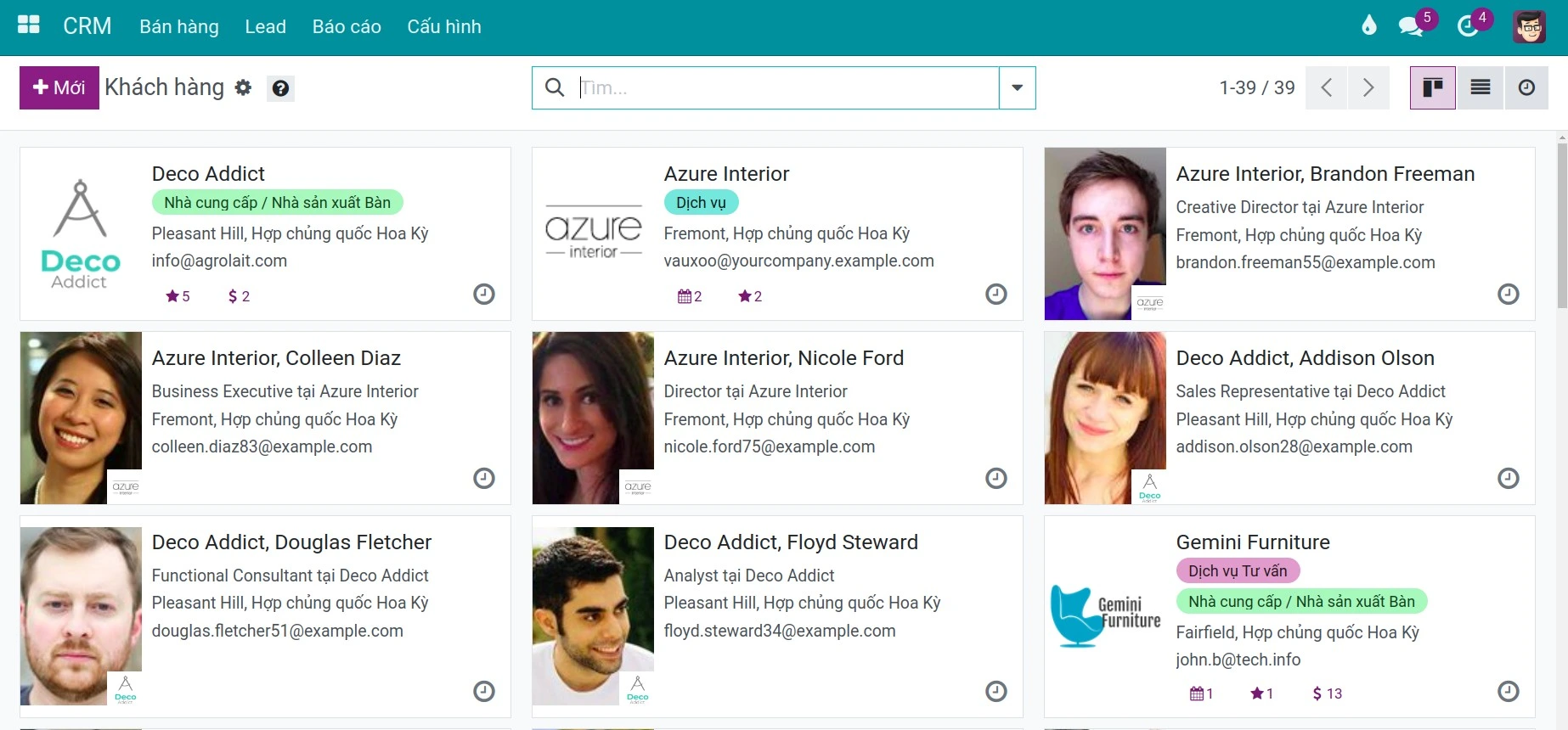Screen dimensions: 1568x730
Task: Click the water drop debug icon
Action: point(1368,25)
